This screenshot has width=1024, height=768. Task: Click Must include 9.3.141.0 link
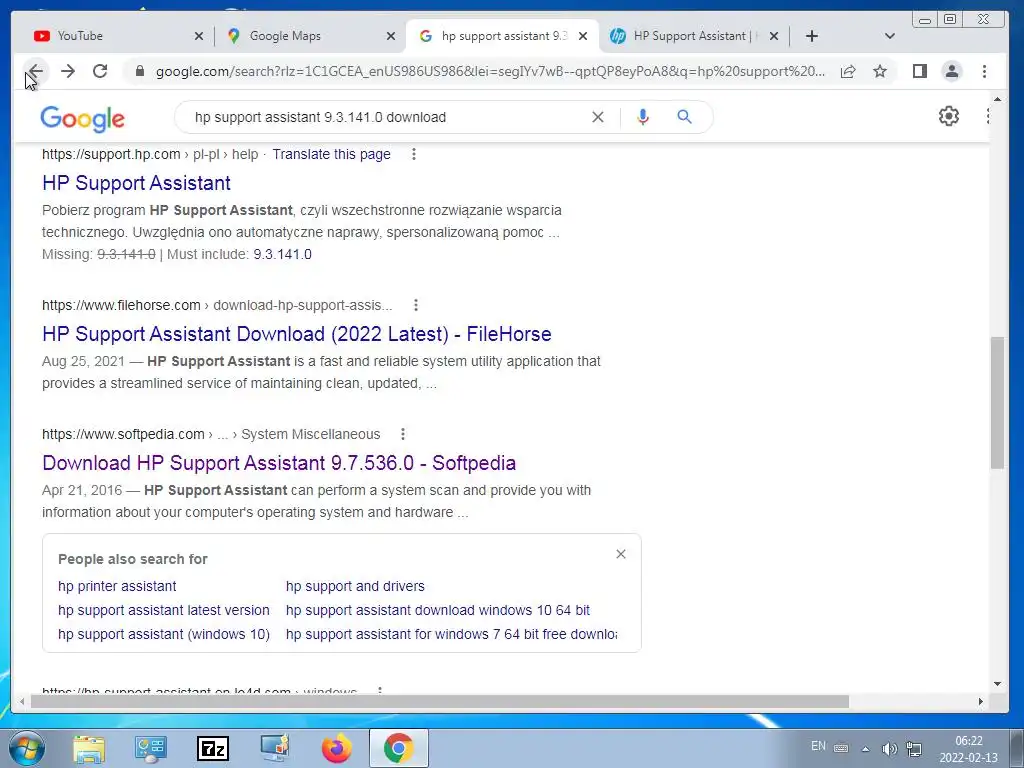coord(282,254)
